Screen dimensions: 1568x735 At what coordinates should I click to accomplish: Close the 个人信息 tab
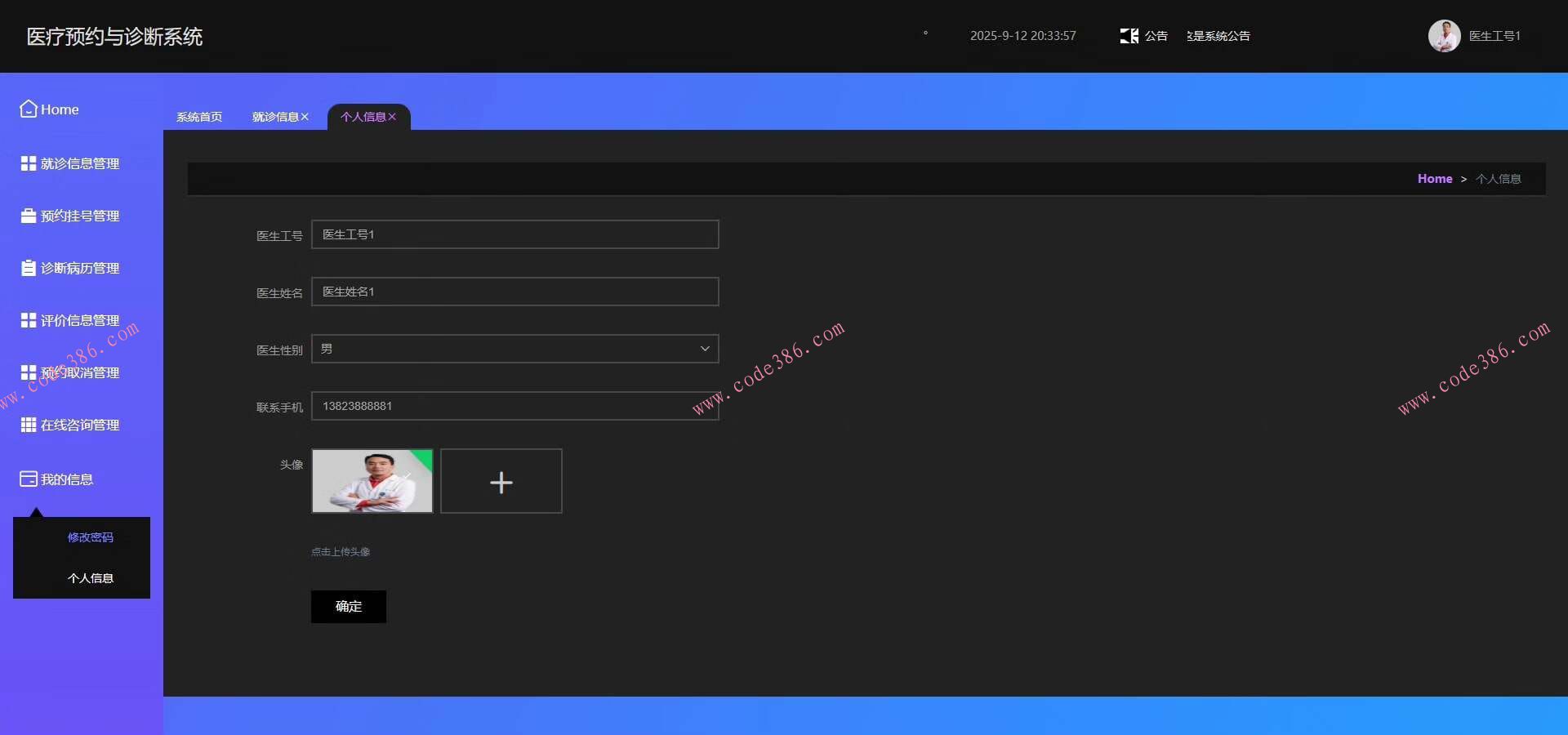point(392,117)
